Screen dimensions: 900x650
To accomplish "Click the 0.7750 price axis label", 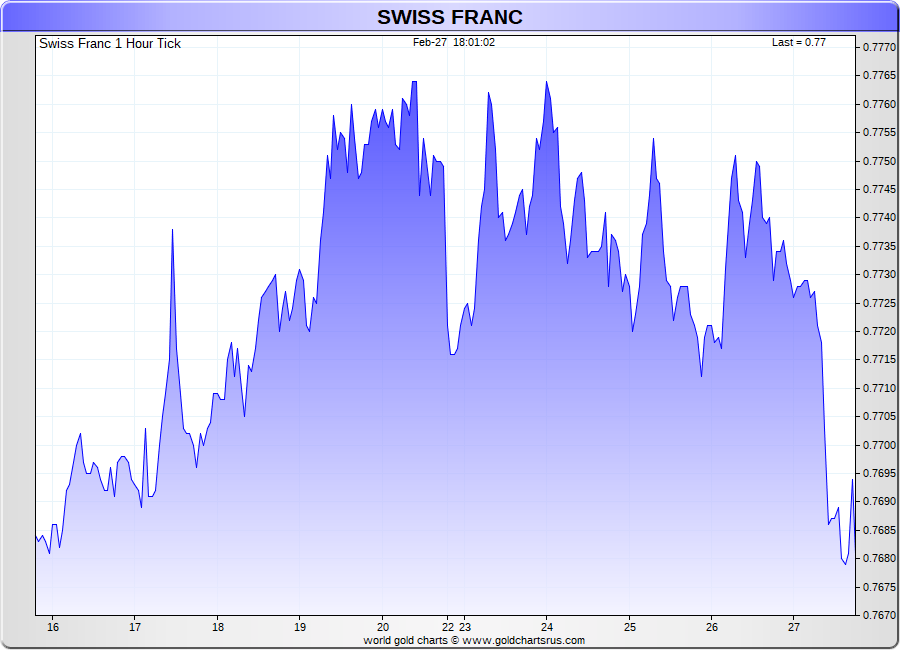I will point(878,161).
